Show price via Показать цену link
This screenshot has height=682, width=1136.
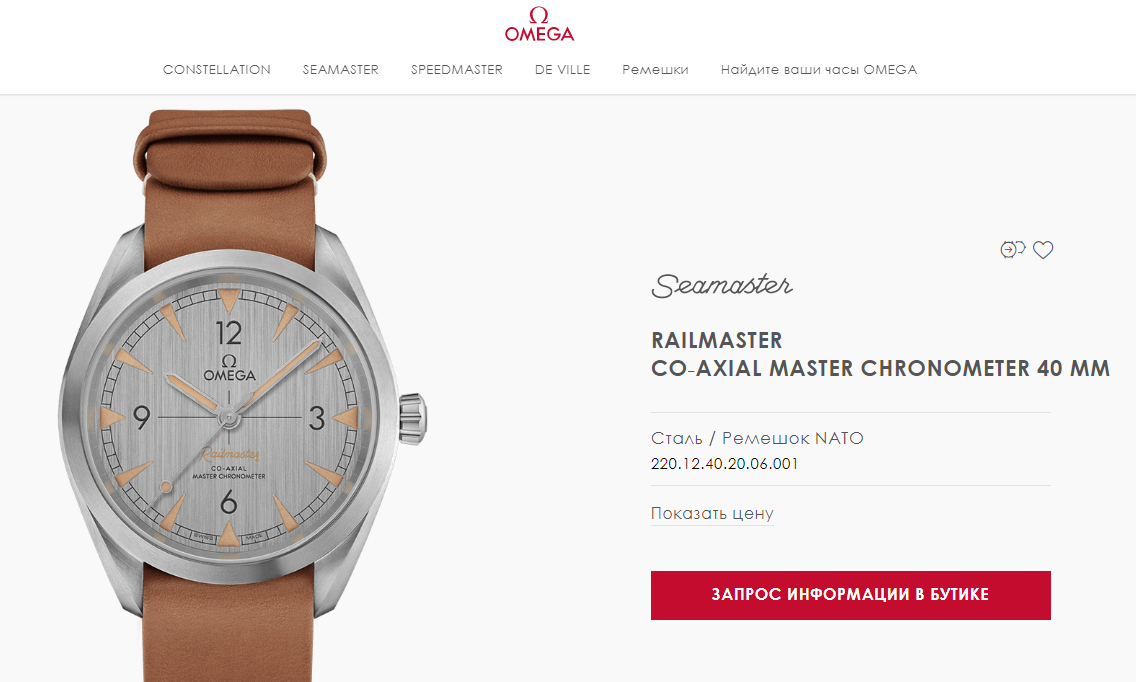tap(712, 513)
